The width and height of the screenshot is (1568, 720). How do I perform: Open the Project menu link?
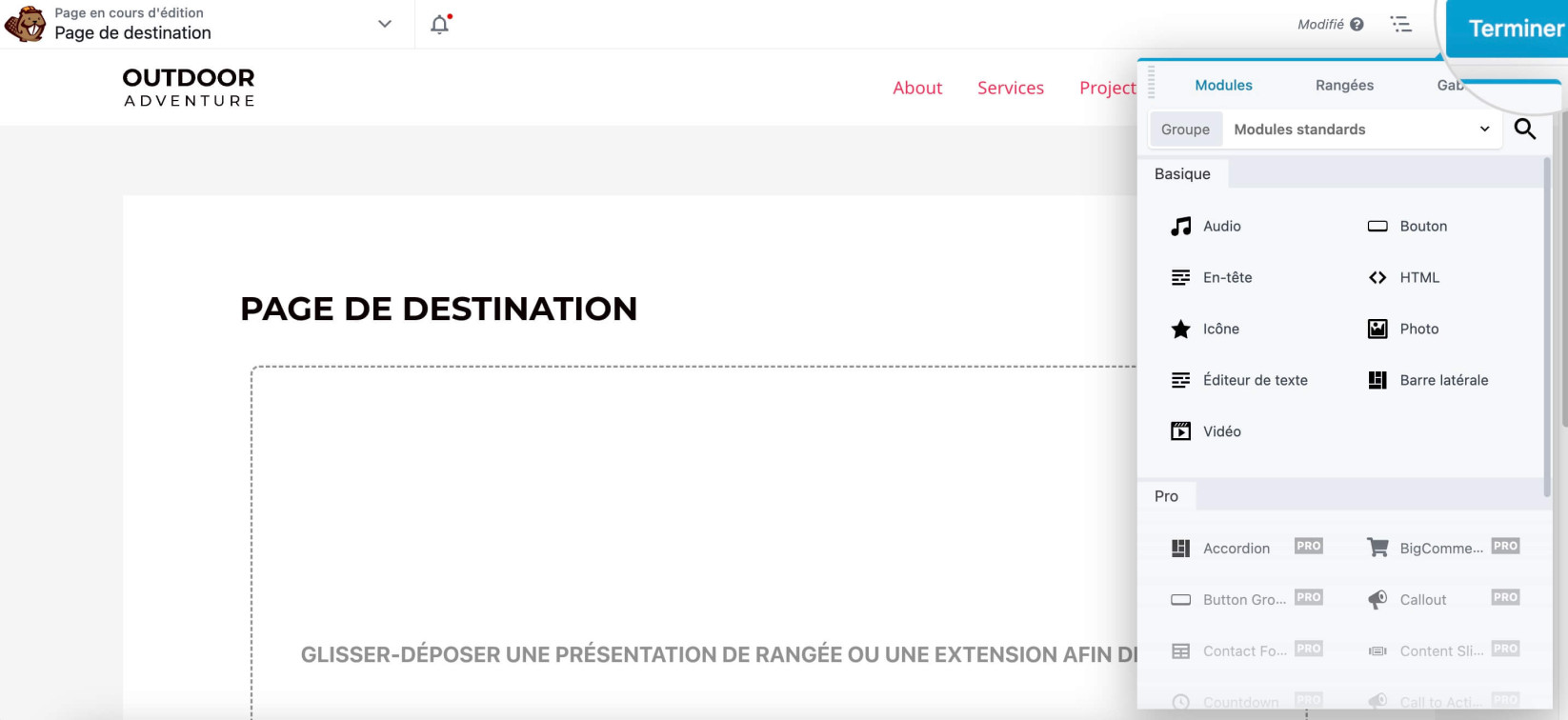pyautogui.click(x=1108, y=88)
